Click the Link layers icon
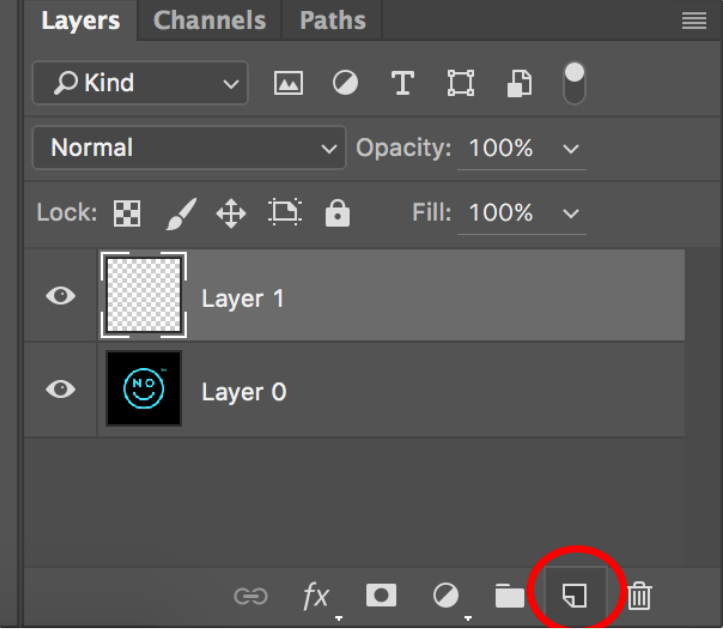Viewport: 723px width, 629px height. click(250, 596)
